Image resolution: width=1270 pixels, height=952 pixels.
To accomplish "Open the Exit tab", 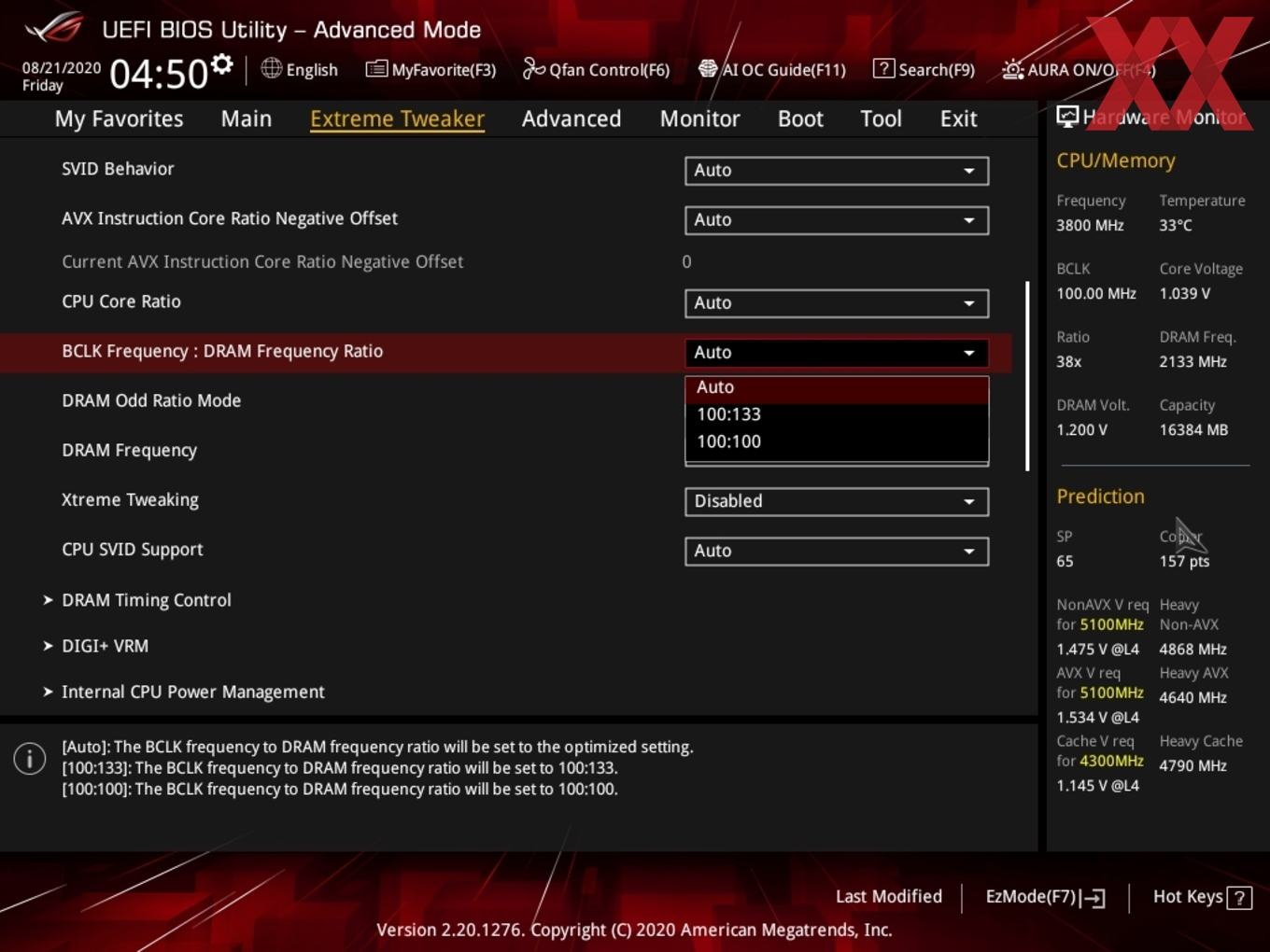I will click(958, 119).
